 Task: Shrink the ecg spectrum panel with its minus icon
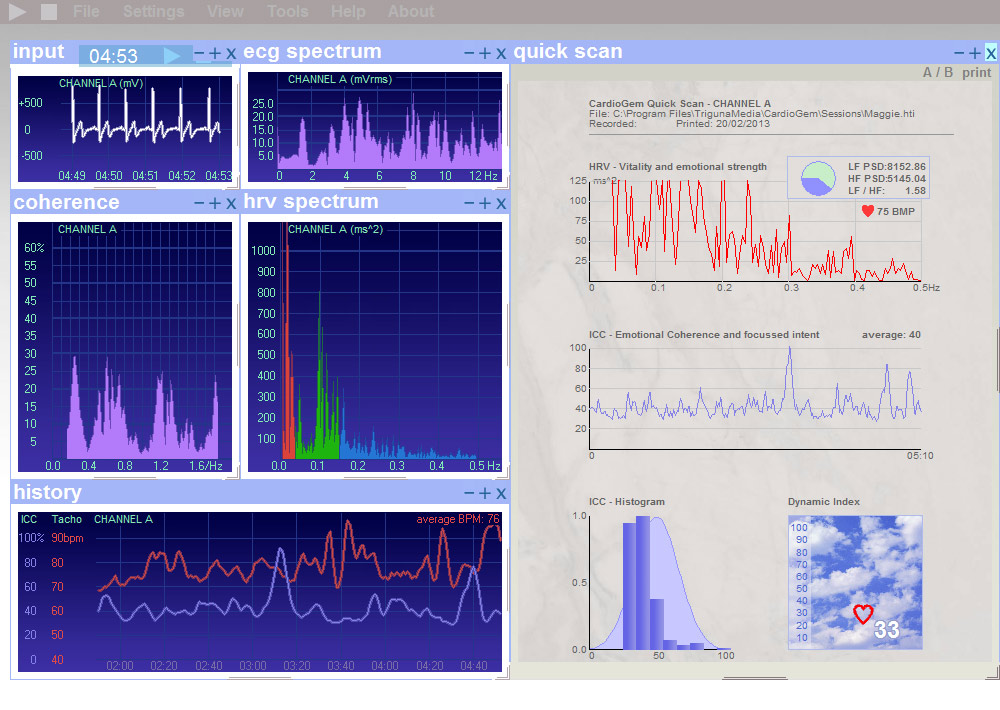469,54
